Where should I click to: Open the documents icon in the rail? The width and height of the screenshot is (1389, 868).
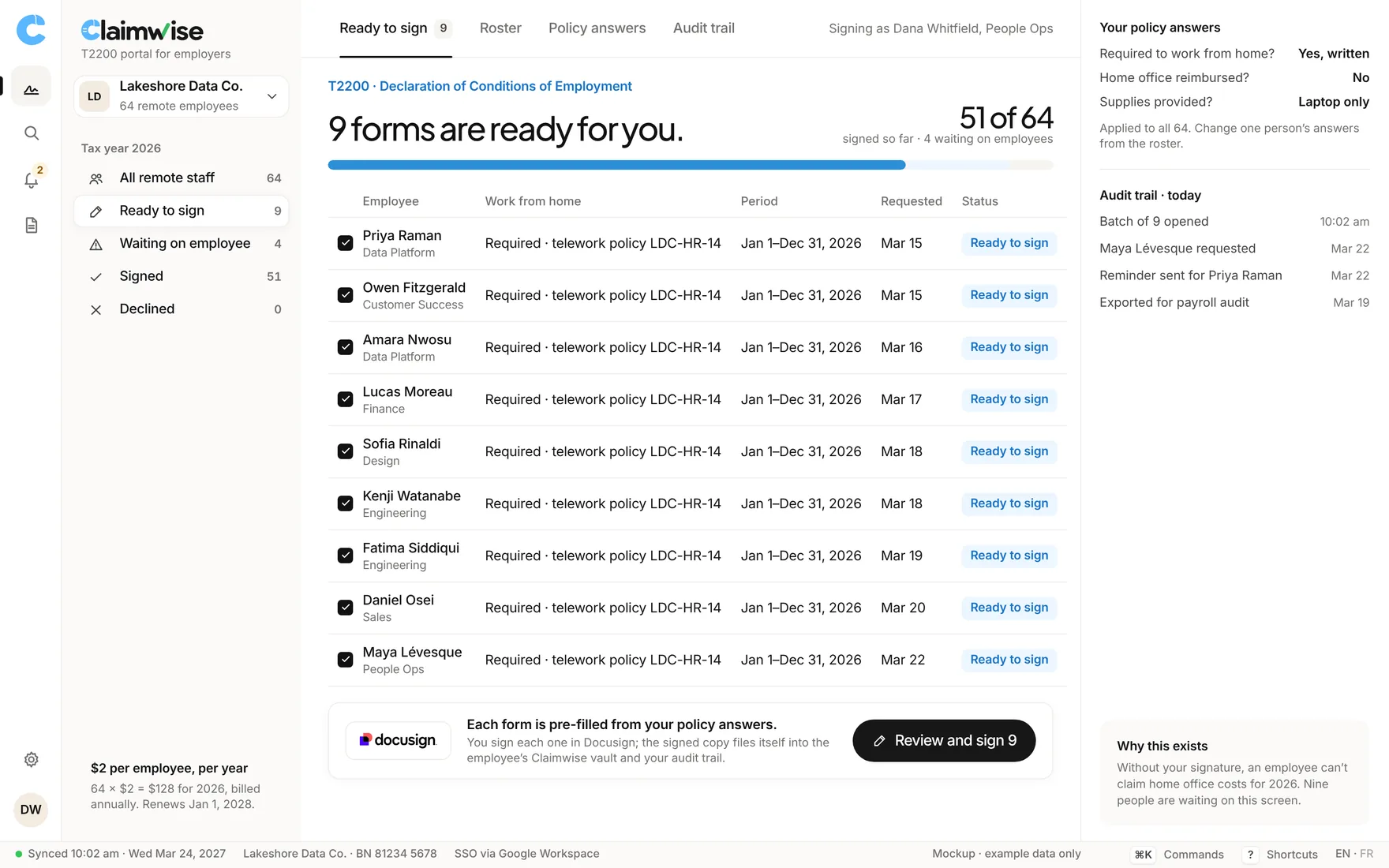point(31,226)
